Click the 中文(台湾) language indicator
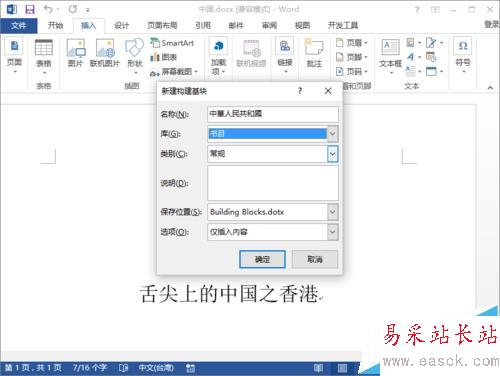This screenshot has height=376, width=500. point(156,368)
